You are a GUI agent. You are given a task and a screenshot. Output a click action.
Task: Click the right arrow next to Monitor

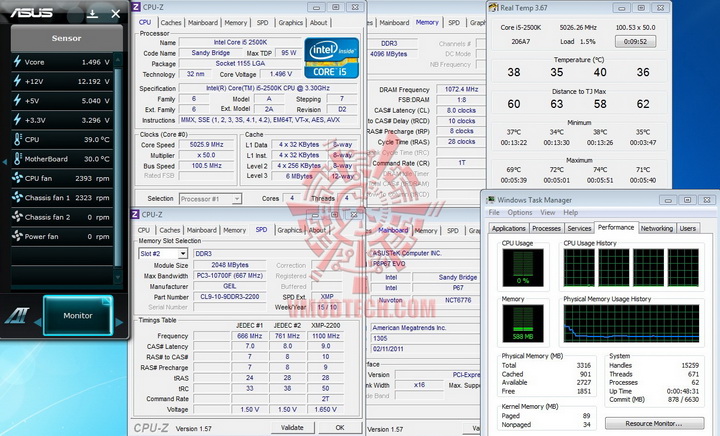[x=119, y=323]
